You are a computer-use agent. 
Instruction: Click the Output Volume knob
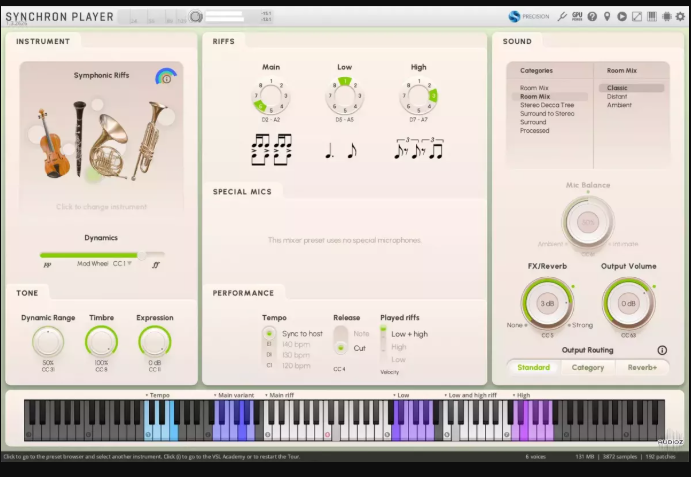tap(628, 303)
